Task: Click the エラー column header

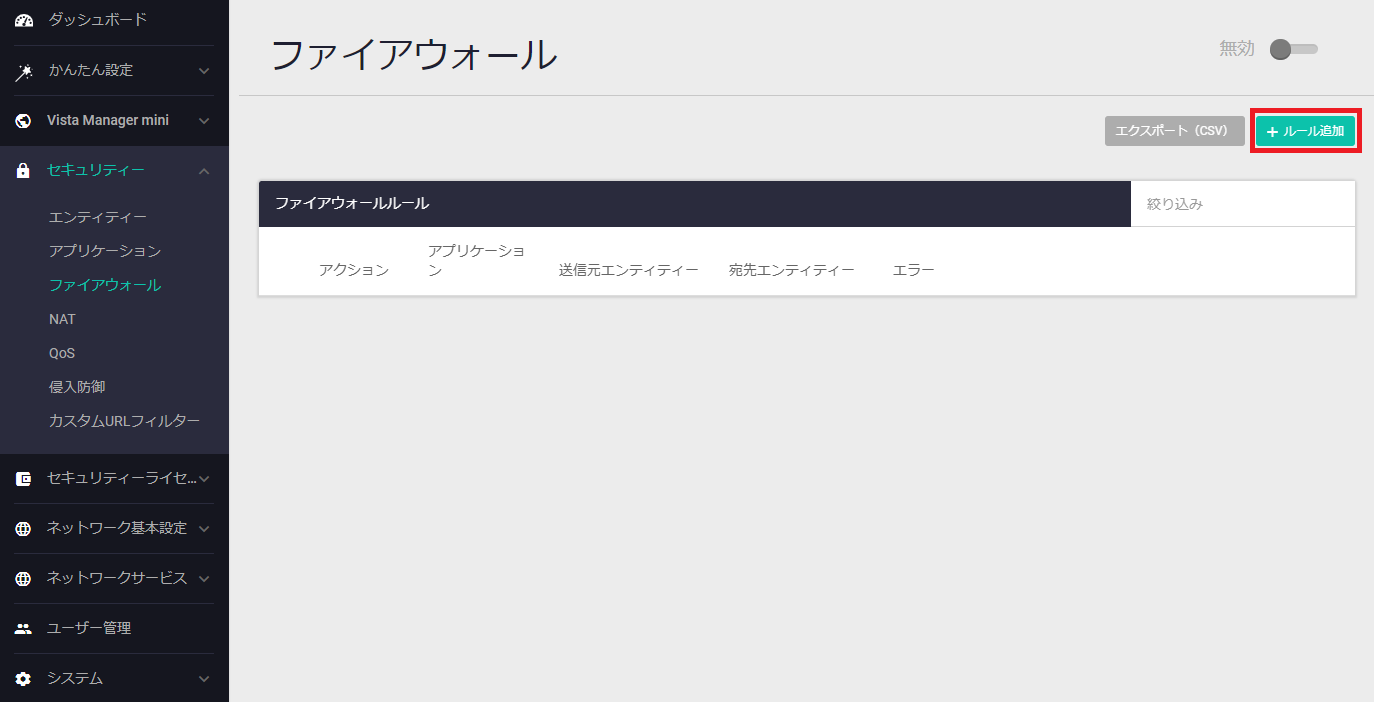Action: click(x=914, y=270)
